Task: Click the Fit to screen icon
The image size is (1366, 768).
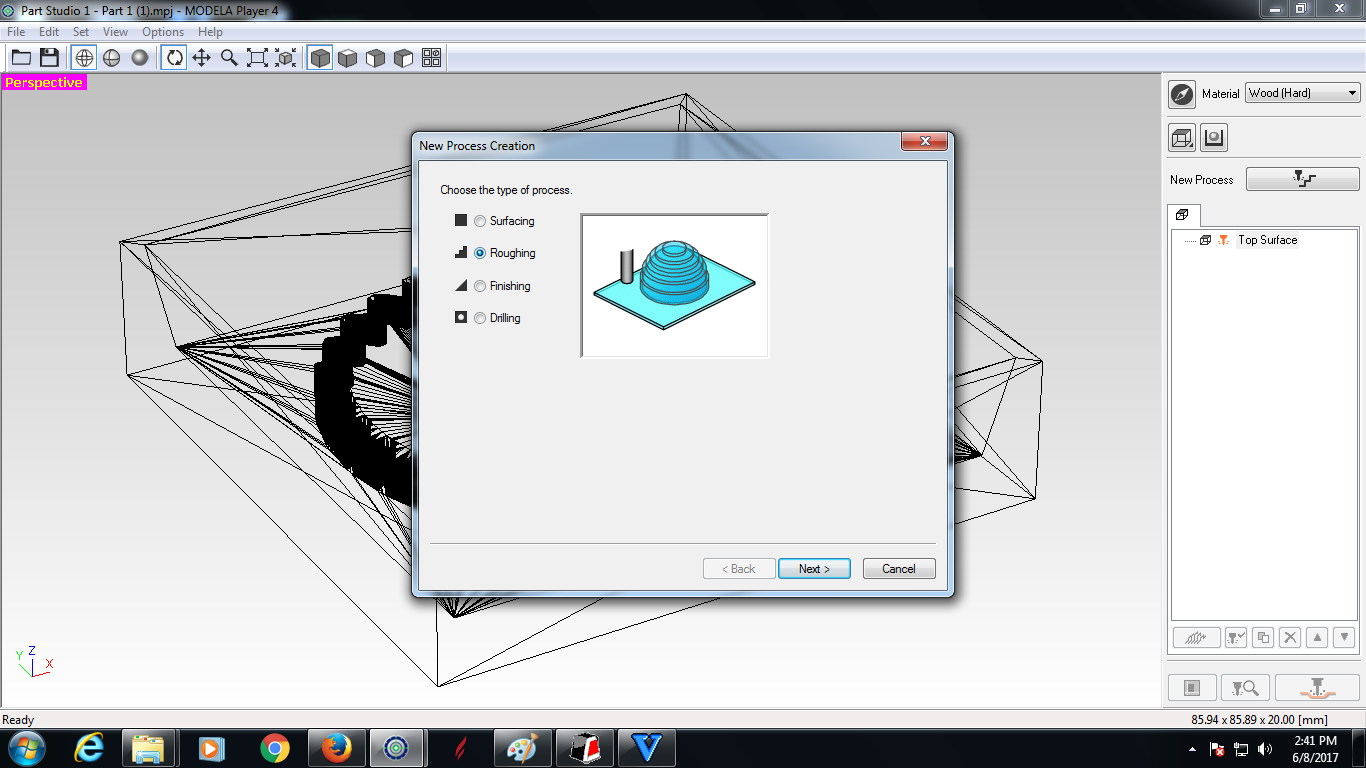Action: coord(258,58)
